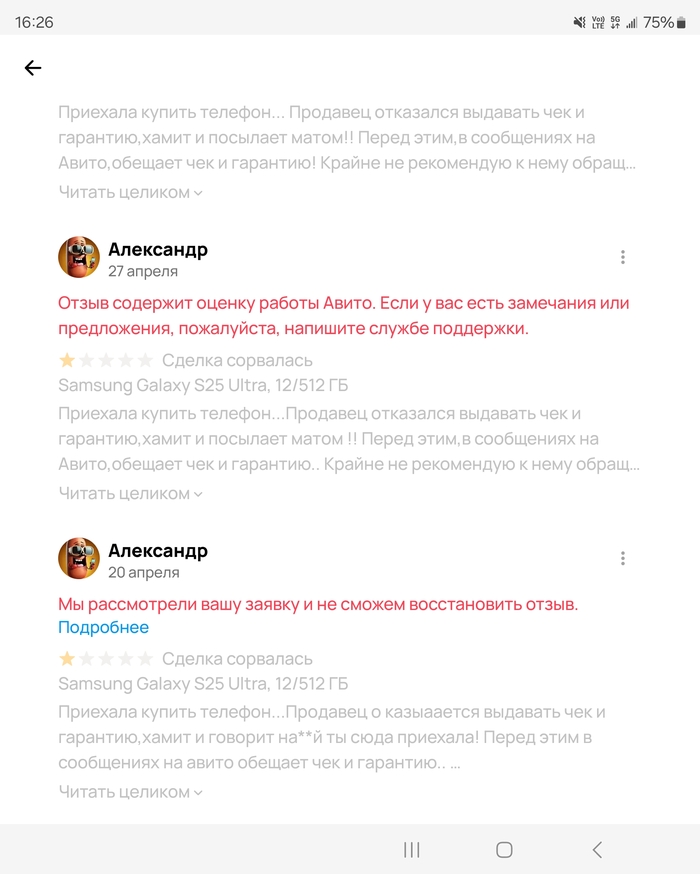Tap Александр's avatar on the 27 апреля review
The width and height of the screenshot is (700, 874).
[x=79, y=257]
